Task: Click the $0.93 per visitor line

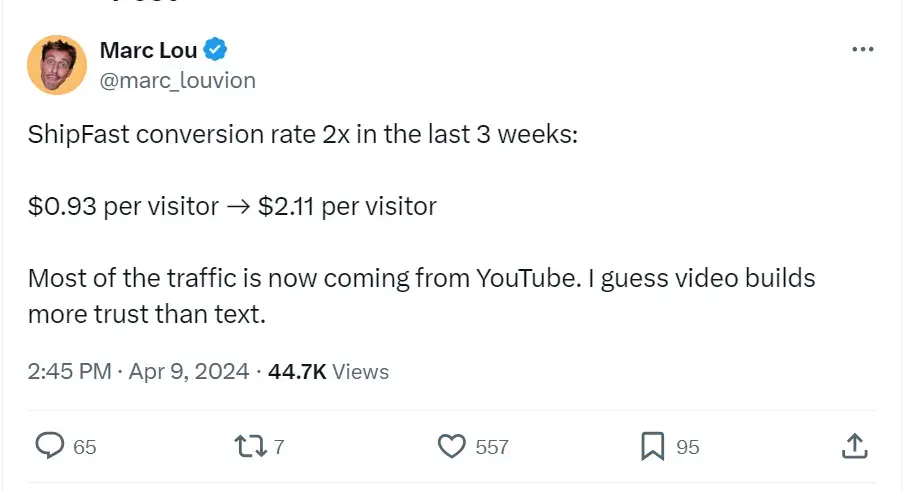Action: (232, 207)
